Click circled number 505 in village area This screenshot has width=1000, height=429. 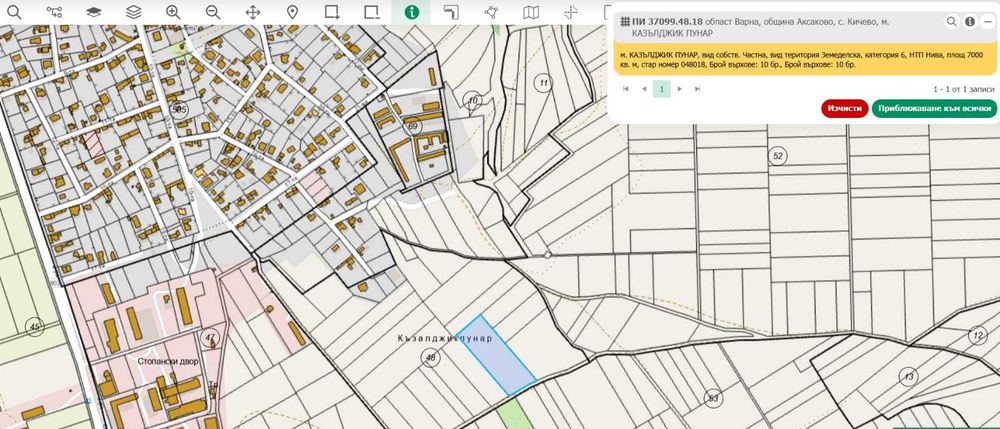point(180,109)
